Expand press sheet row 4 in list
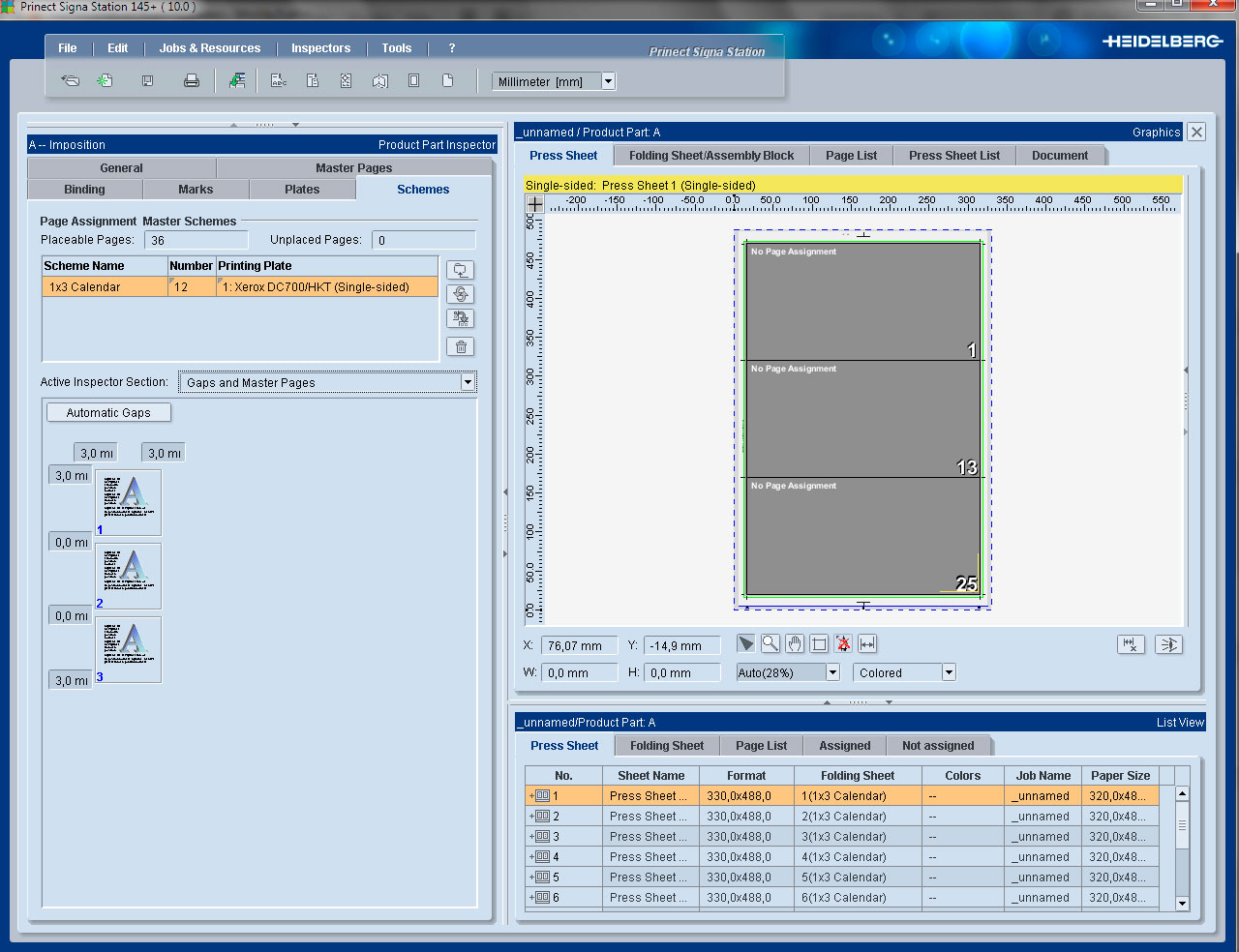The height and width of the screenshot is (952, 1239). (531, 857)
